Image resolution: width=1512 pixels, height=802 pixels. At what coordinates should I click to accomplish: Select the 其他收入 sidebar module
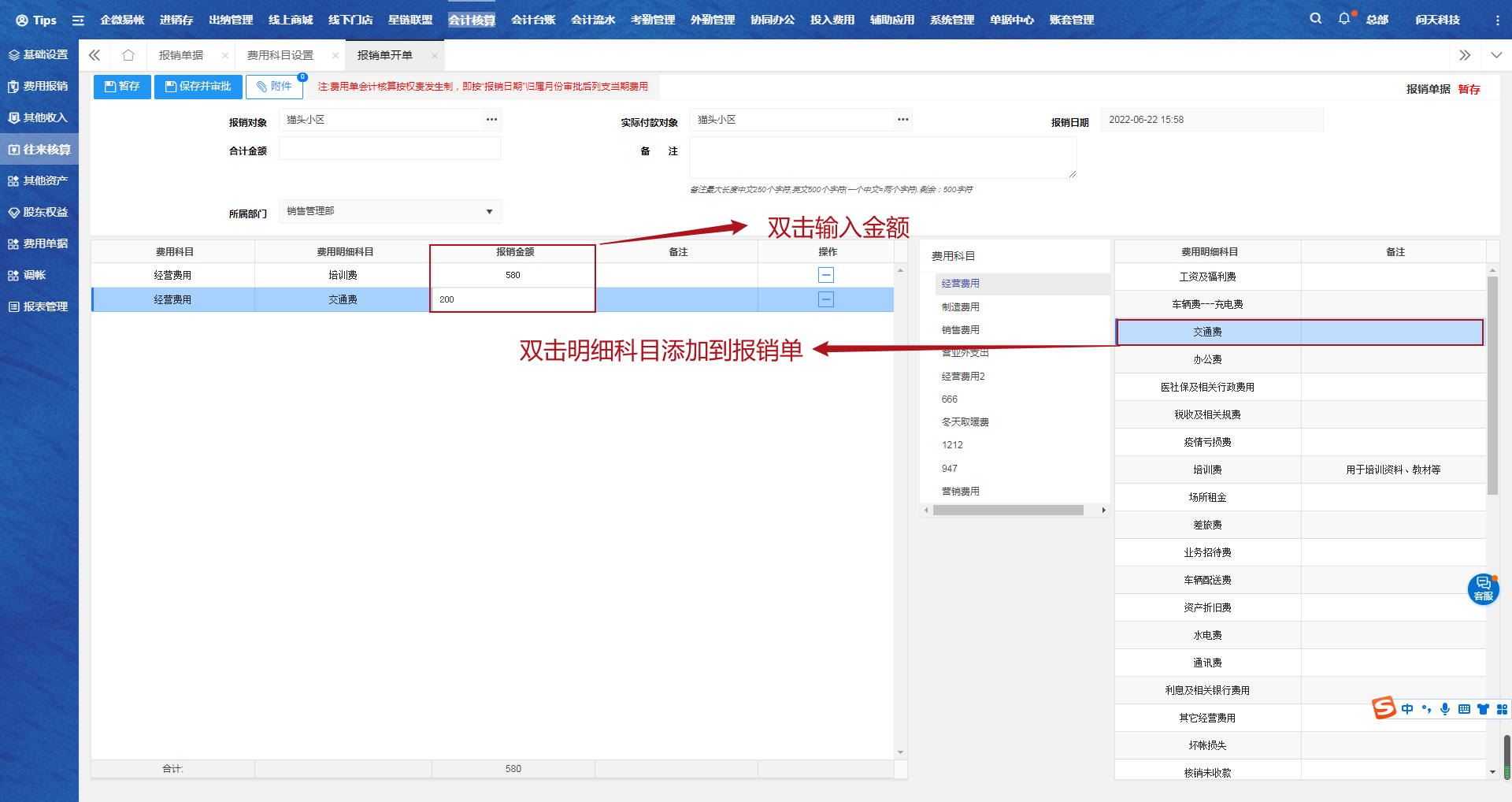39,117
